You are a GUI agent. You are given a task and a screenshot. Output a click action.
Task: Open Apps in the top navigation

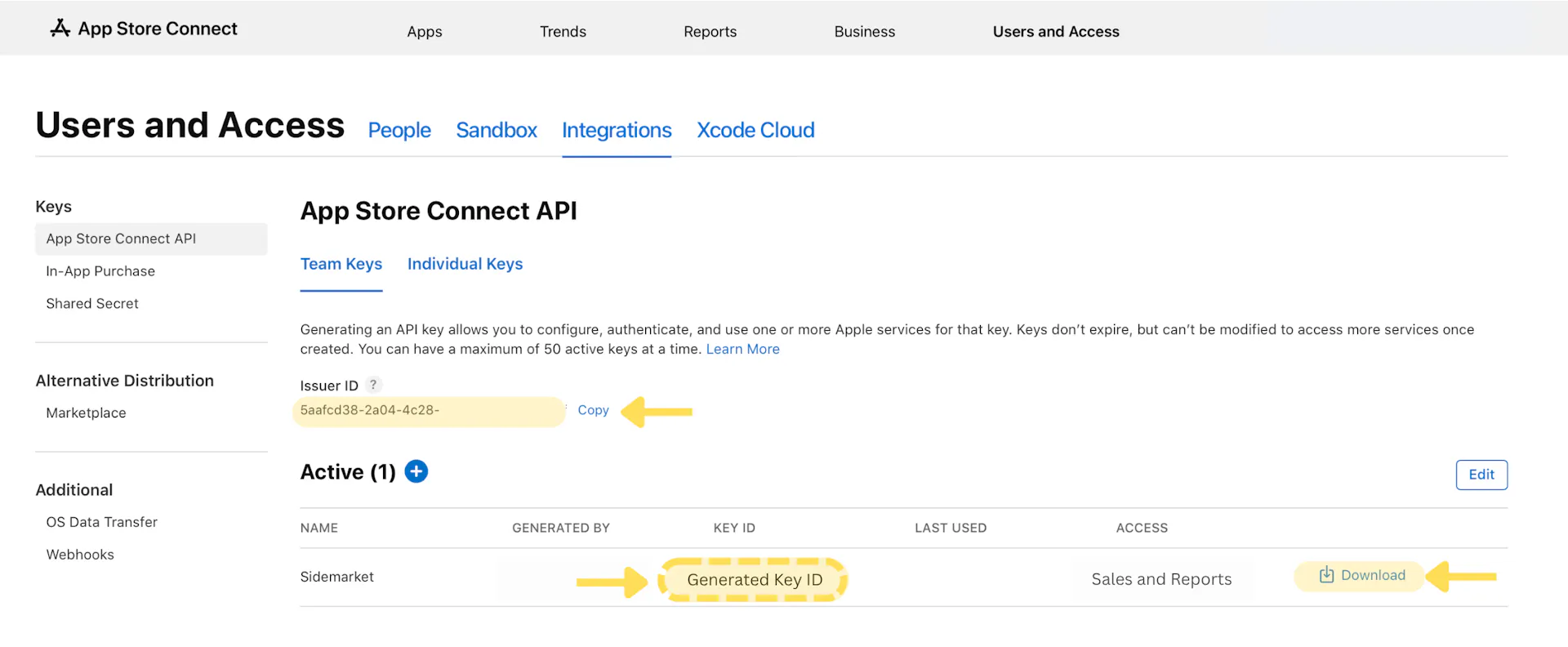tap(425, 32)
